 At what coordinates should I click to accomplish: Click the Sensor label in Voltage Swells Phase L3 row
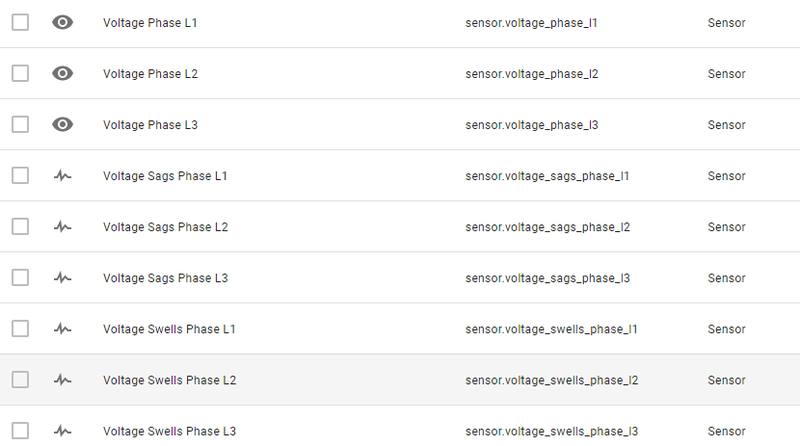tap(726, 430)
